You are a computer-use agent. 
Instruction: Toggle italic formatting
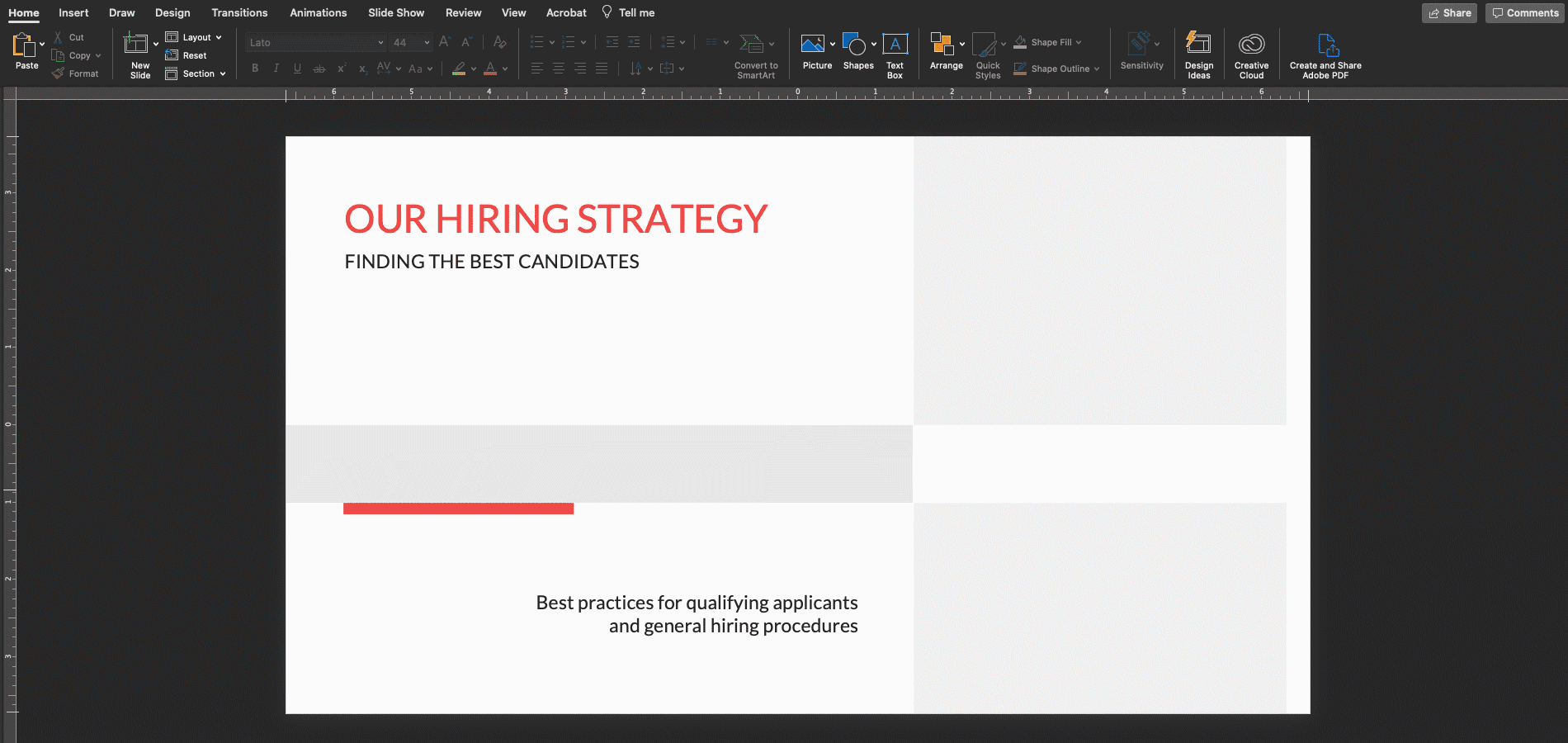[x=276, y=69]
